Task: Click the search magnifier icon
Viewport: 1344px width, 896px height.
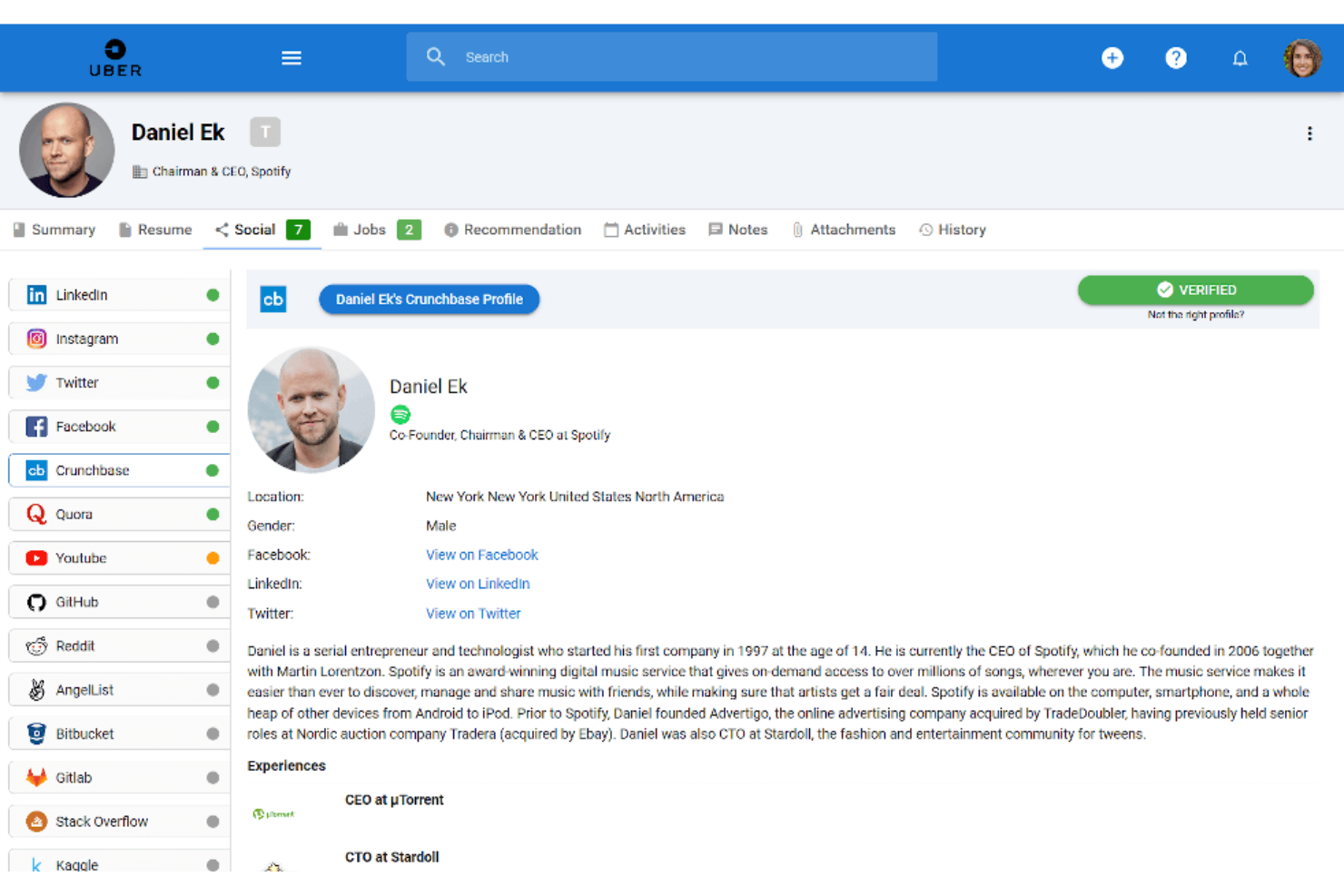Action: 436,56
